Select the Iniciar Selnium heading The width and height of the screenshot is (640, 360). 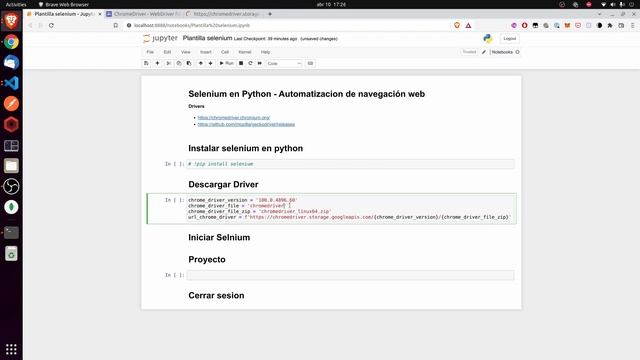[x=219, y=238]
